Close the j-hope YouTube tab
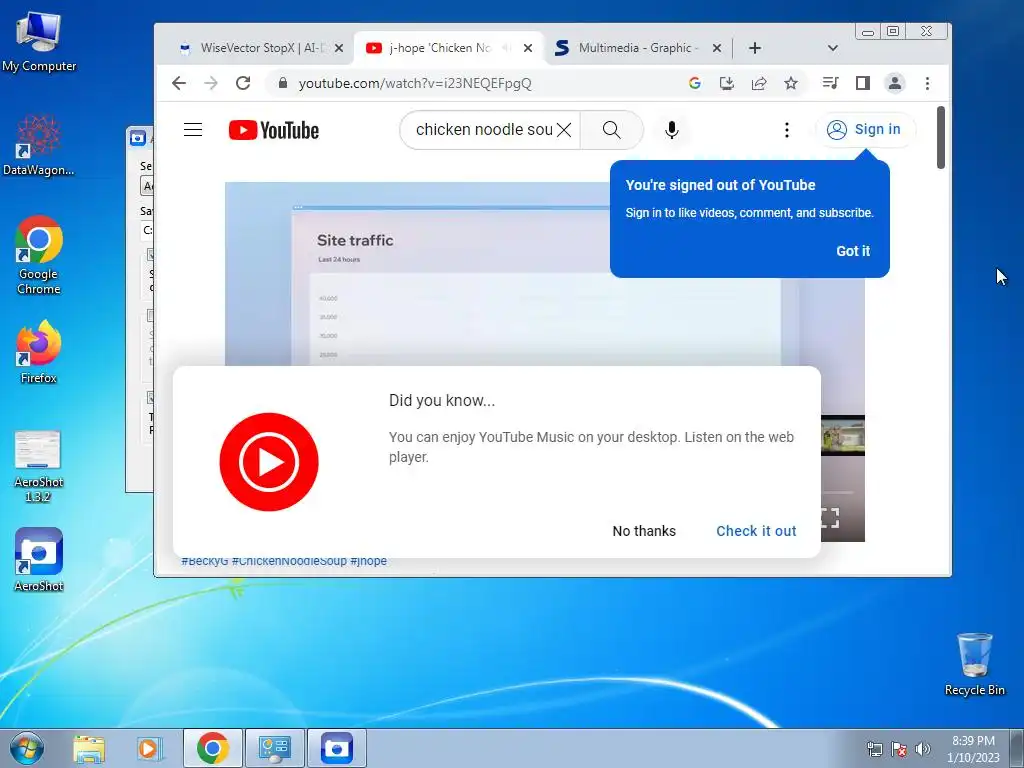Viewport: 1024px width, 768px height. tap(528, 48)
